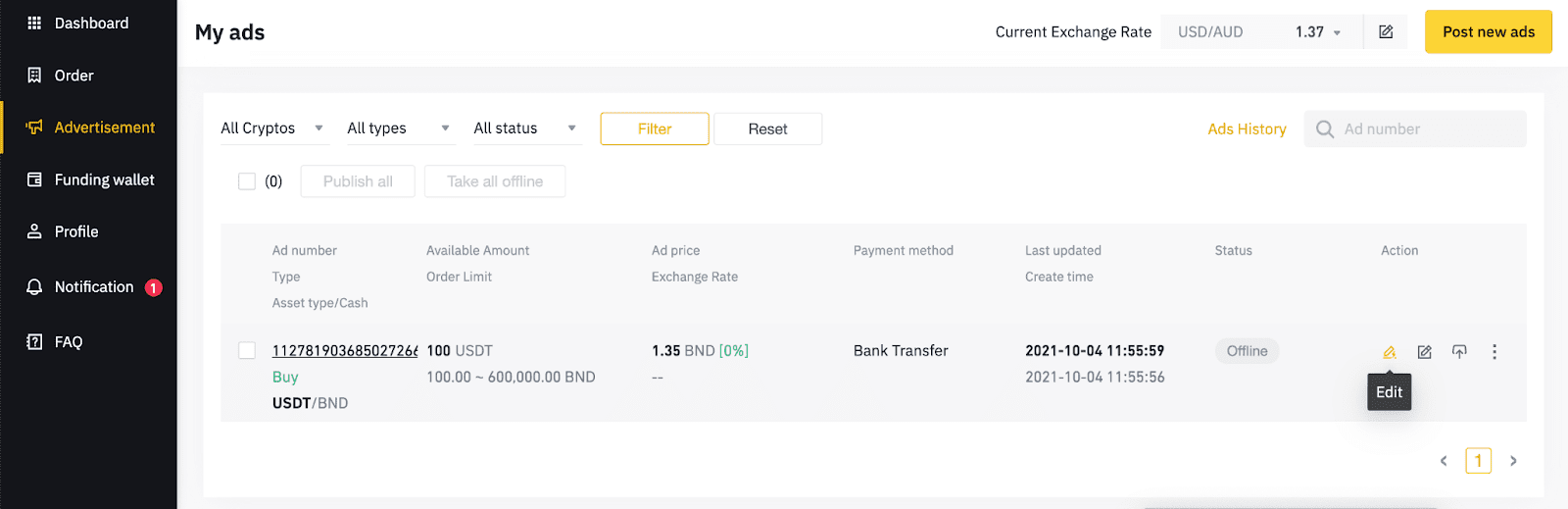Click the search magnifier icon
1568x509 pixels.
(x=1325, y=129)
